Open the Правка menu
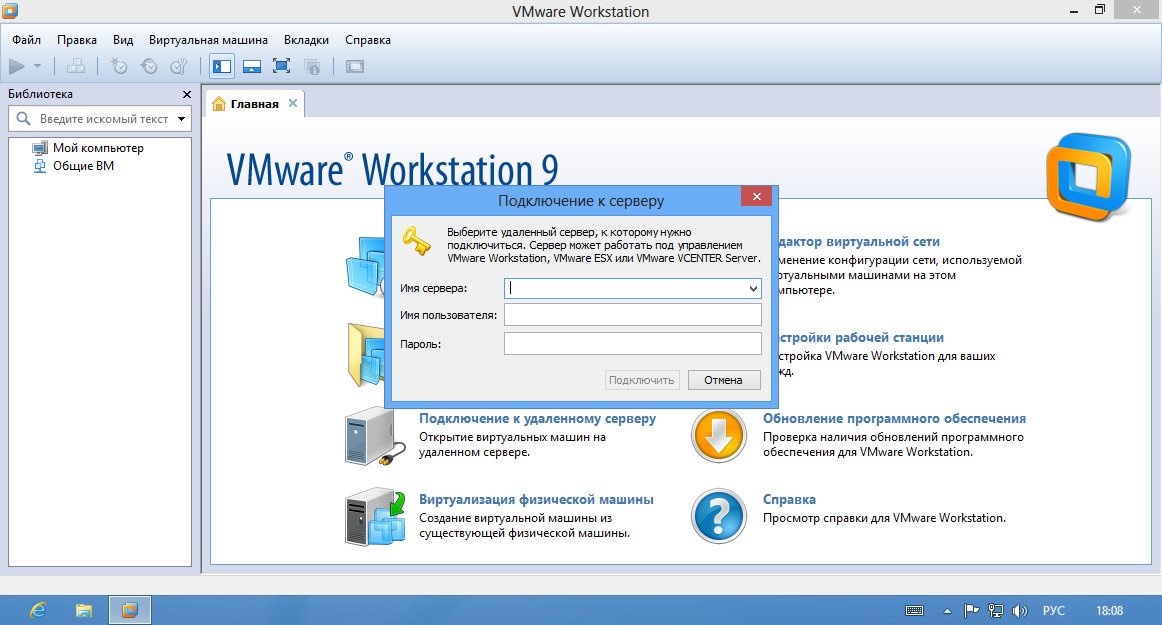 tap(77, 40)
